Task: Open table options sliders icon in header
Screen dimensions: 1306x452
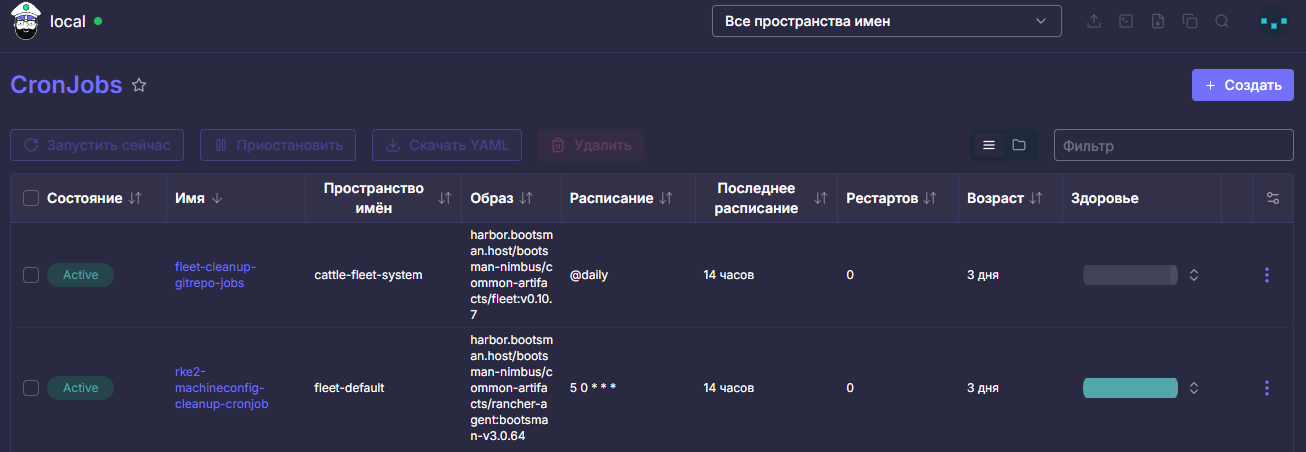Action: coord(1273,198)
